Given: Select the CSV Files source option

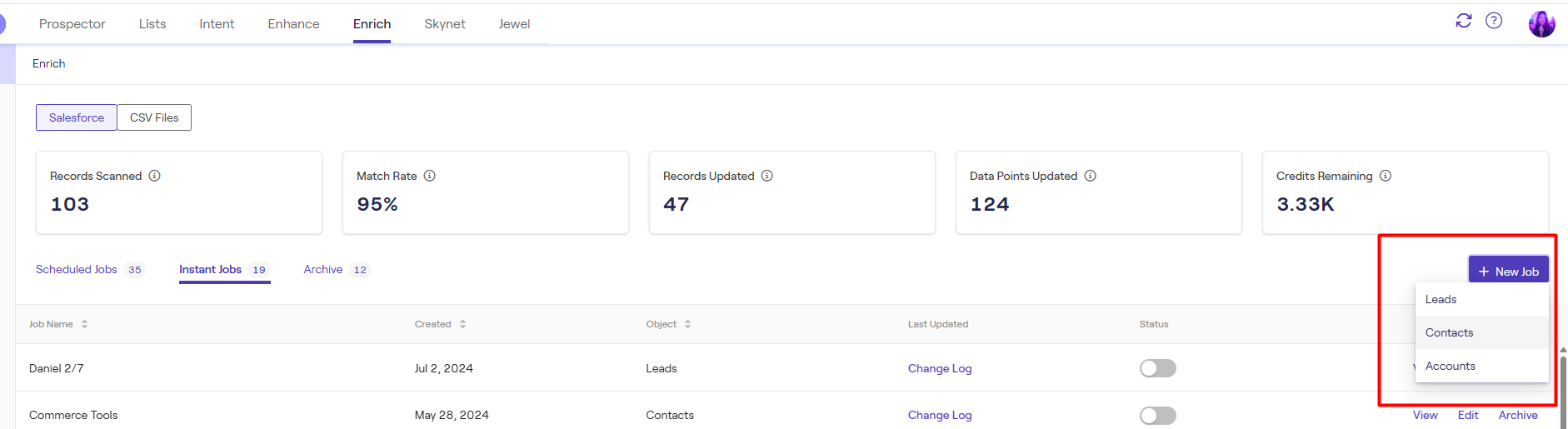Looking at the screenshot, I should pyautogui.click(x=154, y=117).
